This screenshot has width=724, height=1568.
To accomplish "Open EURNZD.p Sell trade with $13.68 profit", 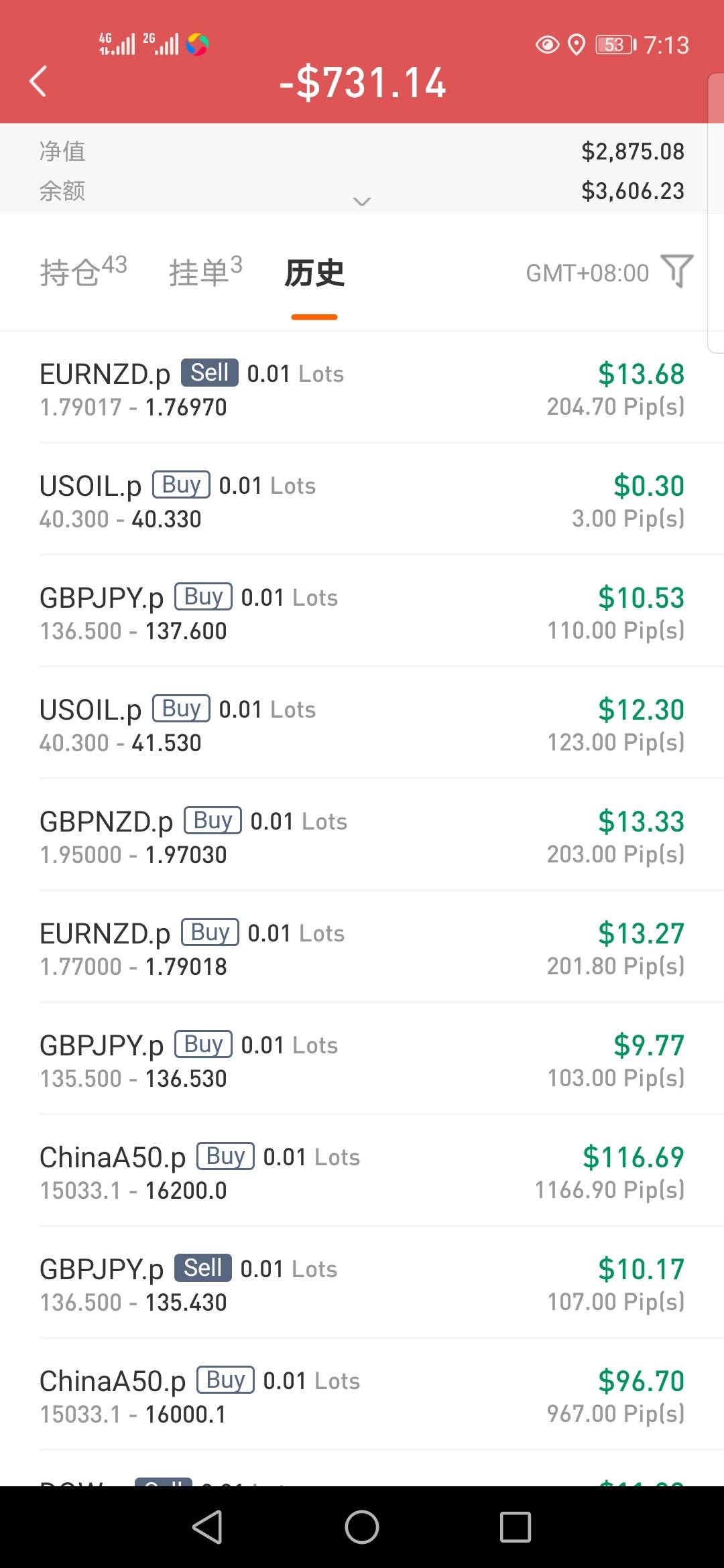I will 362,389.
